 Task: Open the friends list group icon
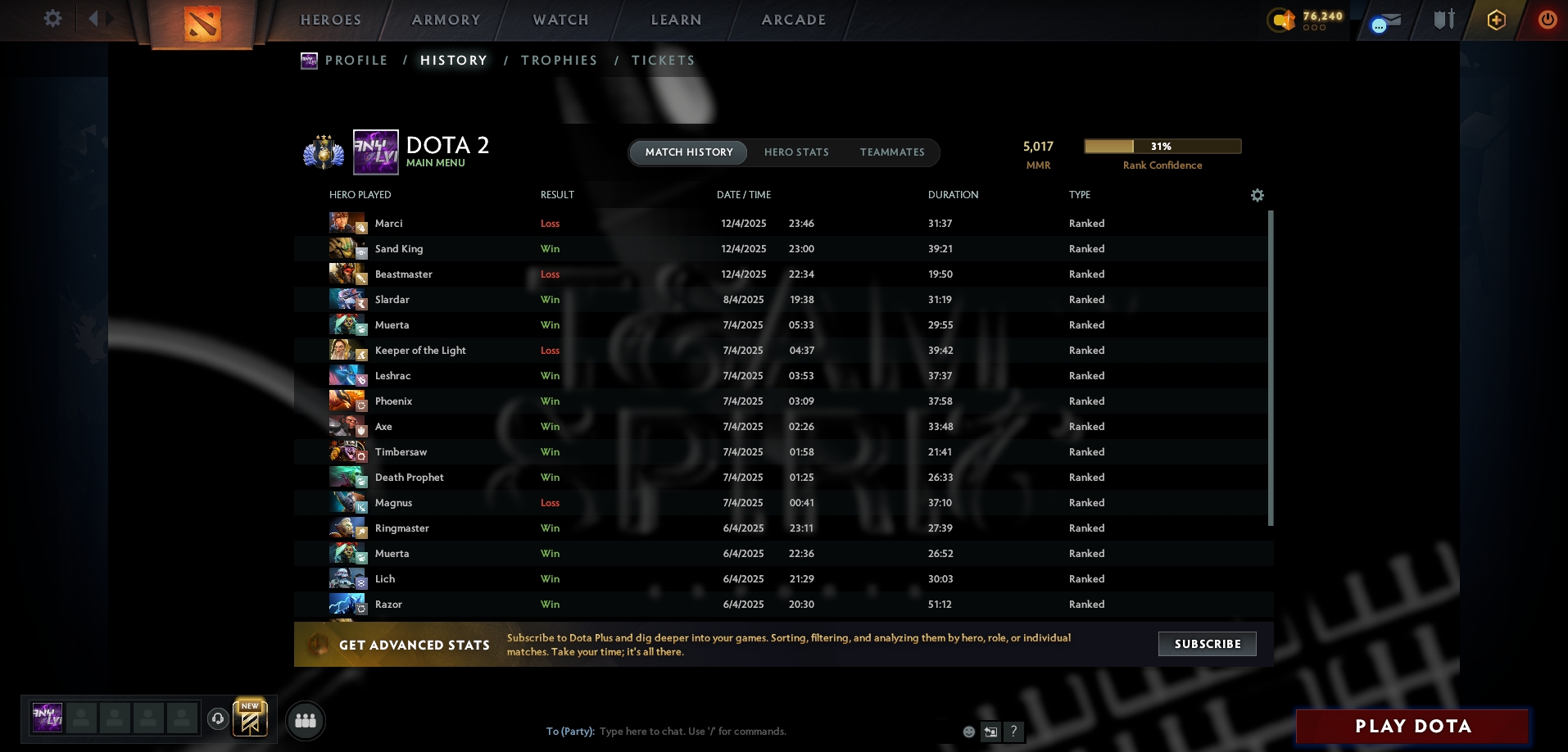[x=306, y=720]
